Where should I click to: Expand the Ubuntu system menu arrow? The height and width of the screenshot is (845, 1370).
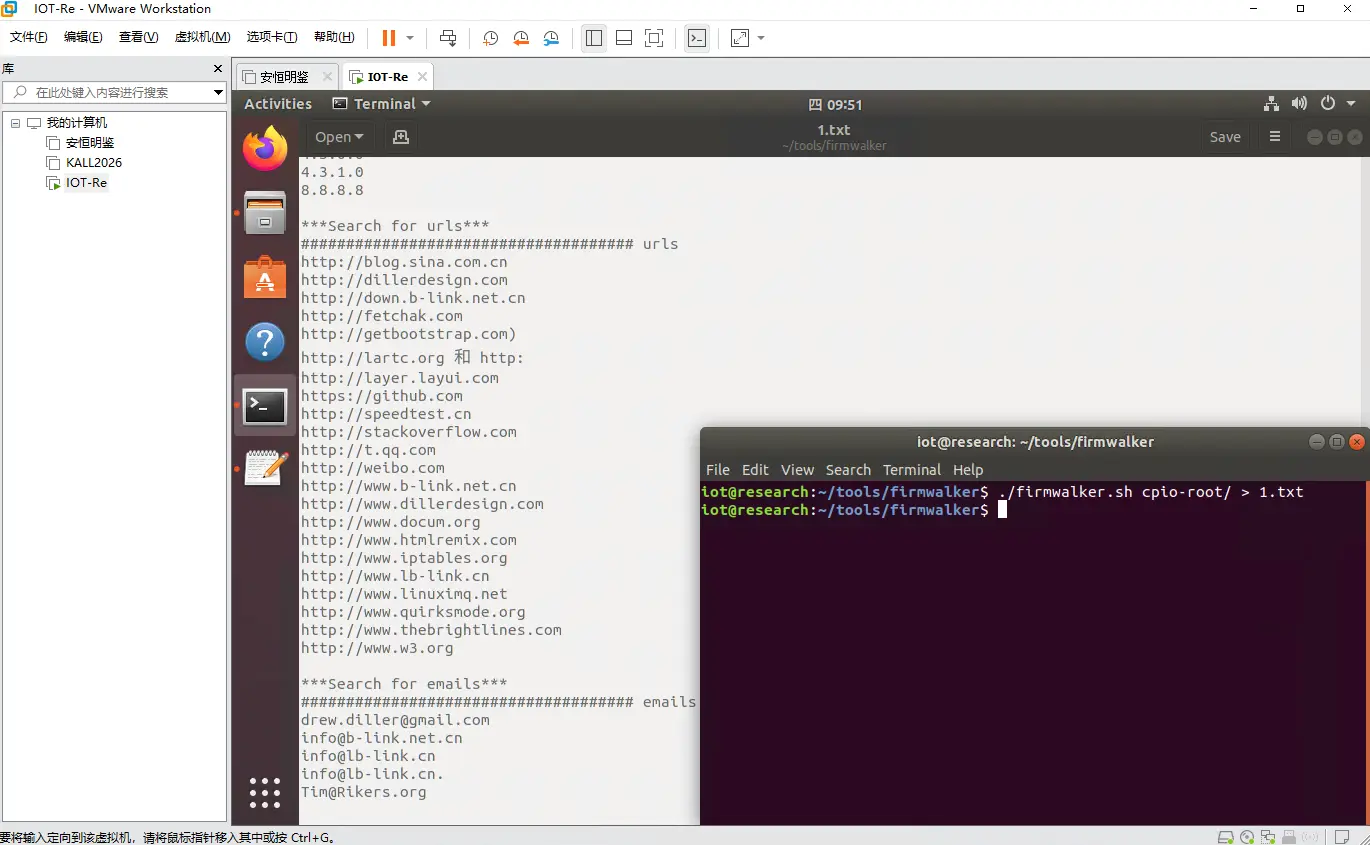(x=1351, y=104)
